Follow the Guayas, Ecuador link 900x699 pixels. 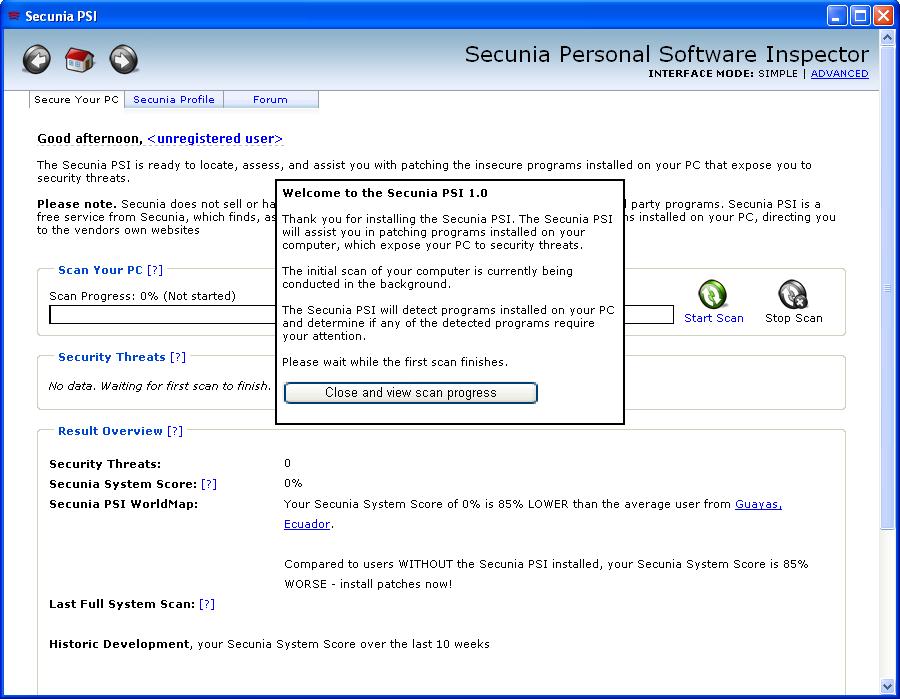pyautogui.click(x=758, y=504)
